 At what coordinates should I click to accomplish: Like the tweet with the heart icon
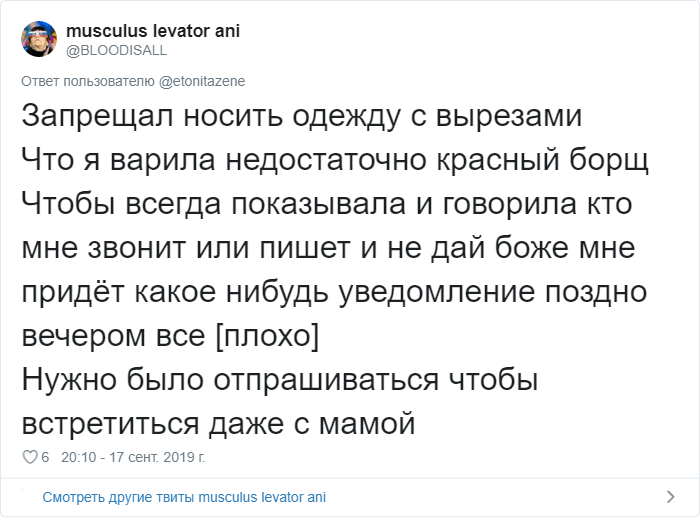point(28,458)
